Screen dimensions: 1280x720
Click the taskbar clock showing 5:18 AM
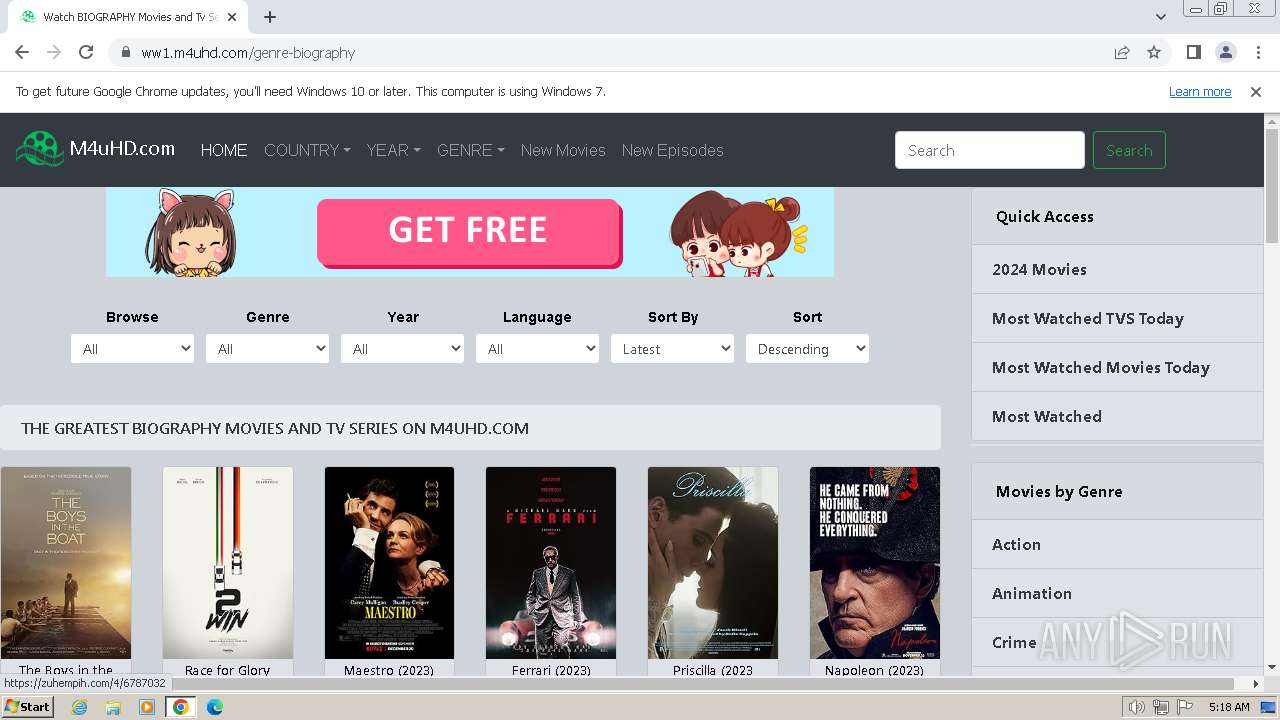click(1229, 707)
